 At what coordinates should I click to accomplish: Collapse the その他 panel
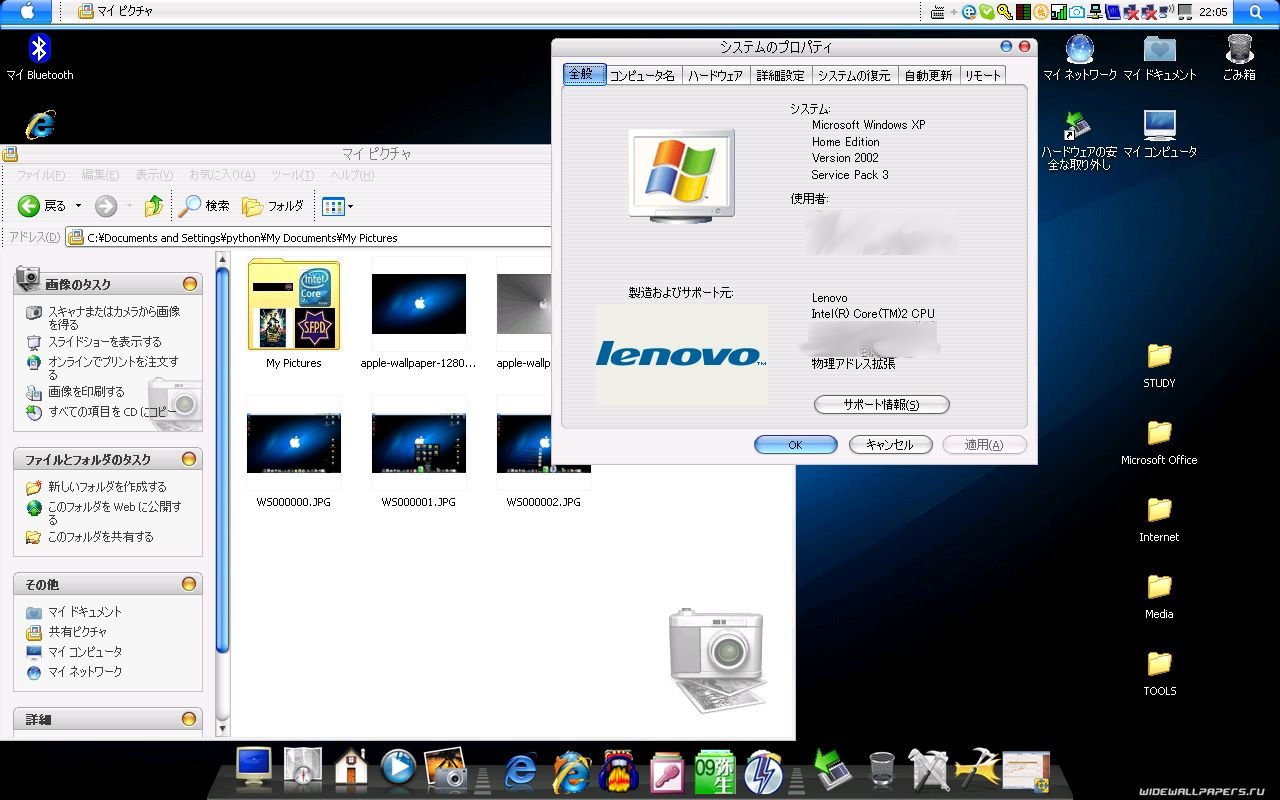tap(189, 584)
